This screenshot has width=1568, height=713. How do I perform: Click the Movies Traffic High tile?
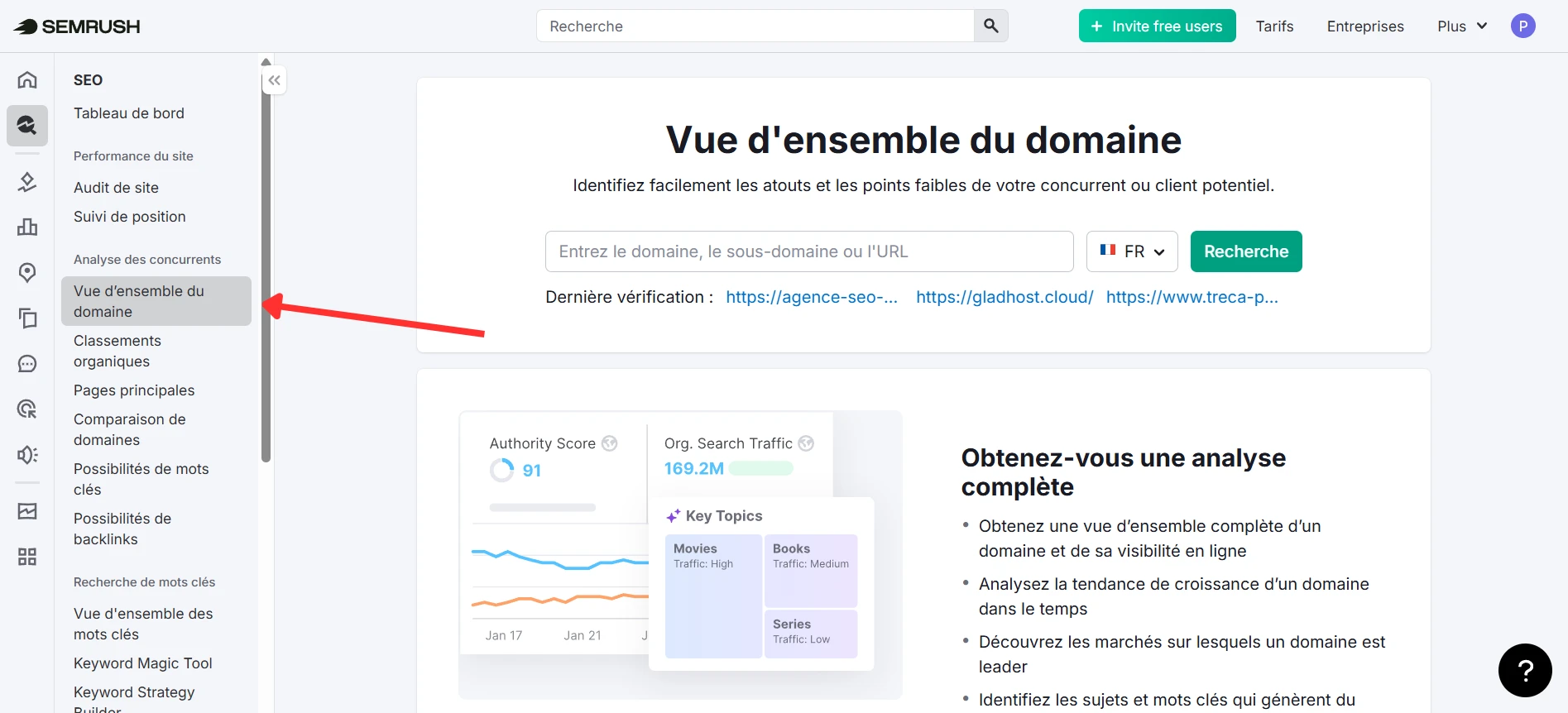tap(713, 596)
